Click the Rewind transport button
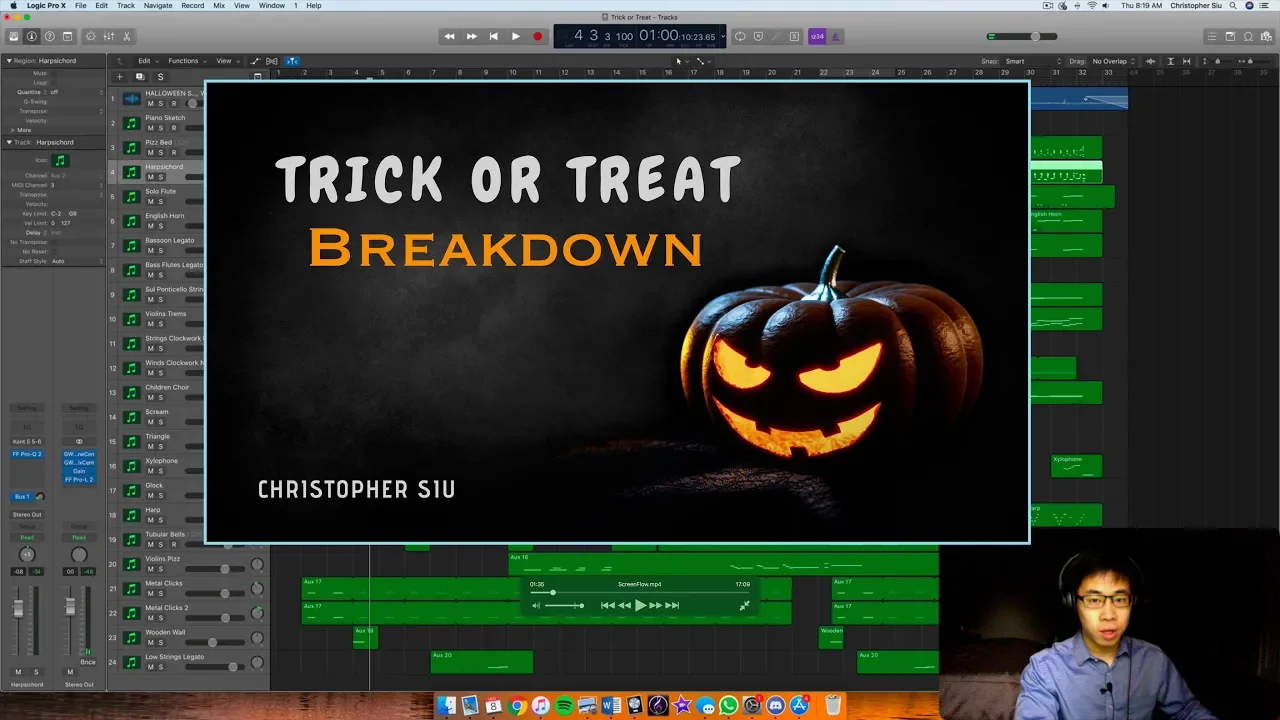 (x=449, y=36)
